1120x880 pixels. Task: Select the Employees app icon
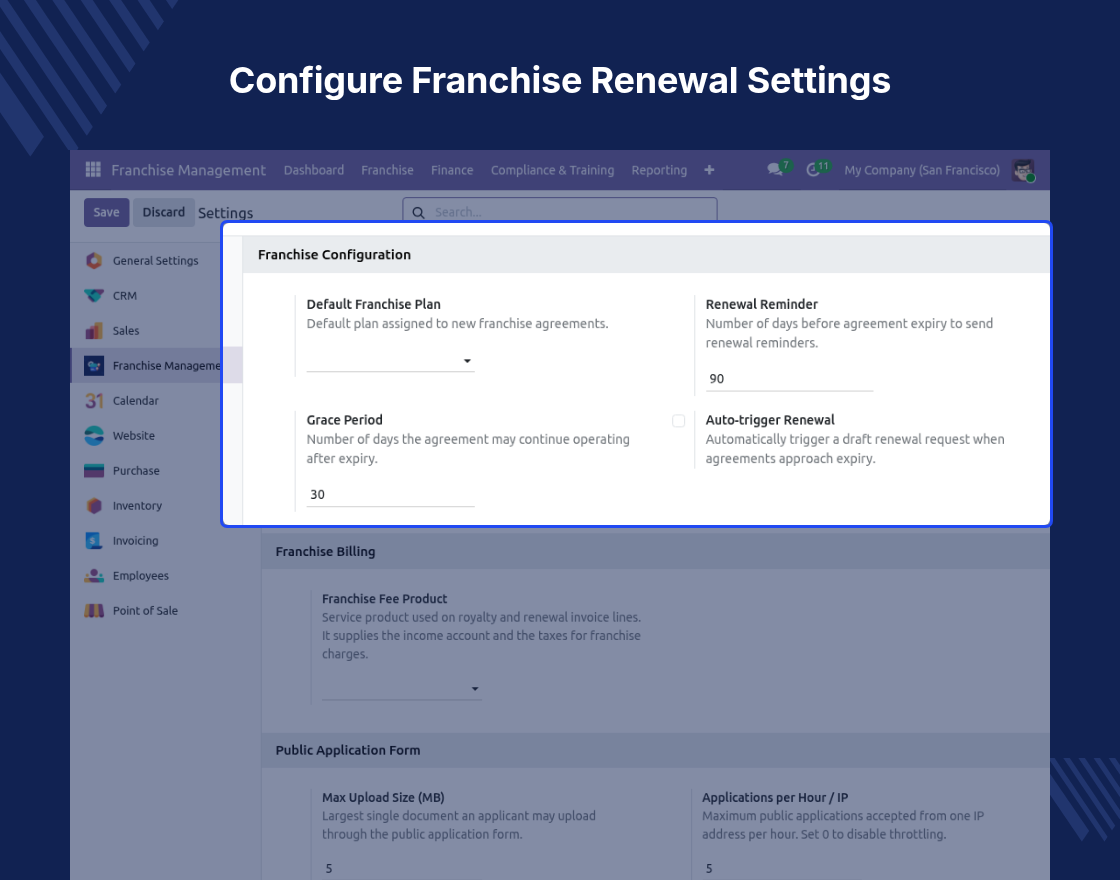pyautogui.click(x=94, y=576)
